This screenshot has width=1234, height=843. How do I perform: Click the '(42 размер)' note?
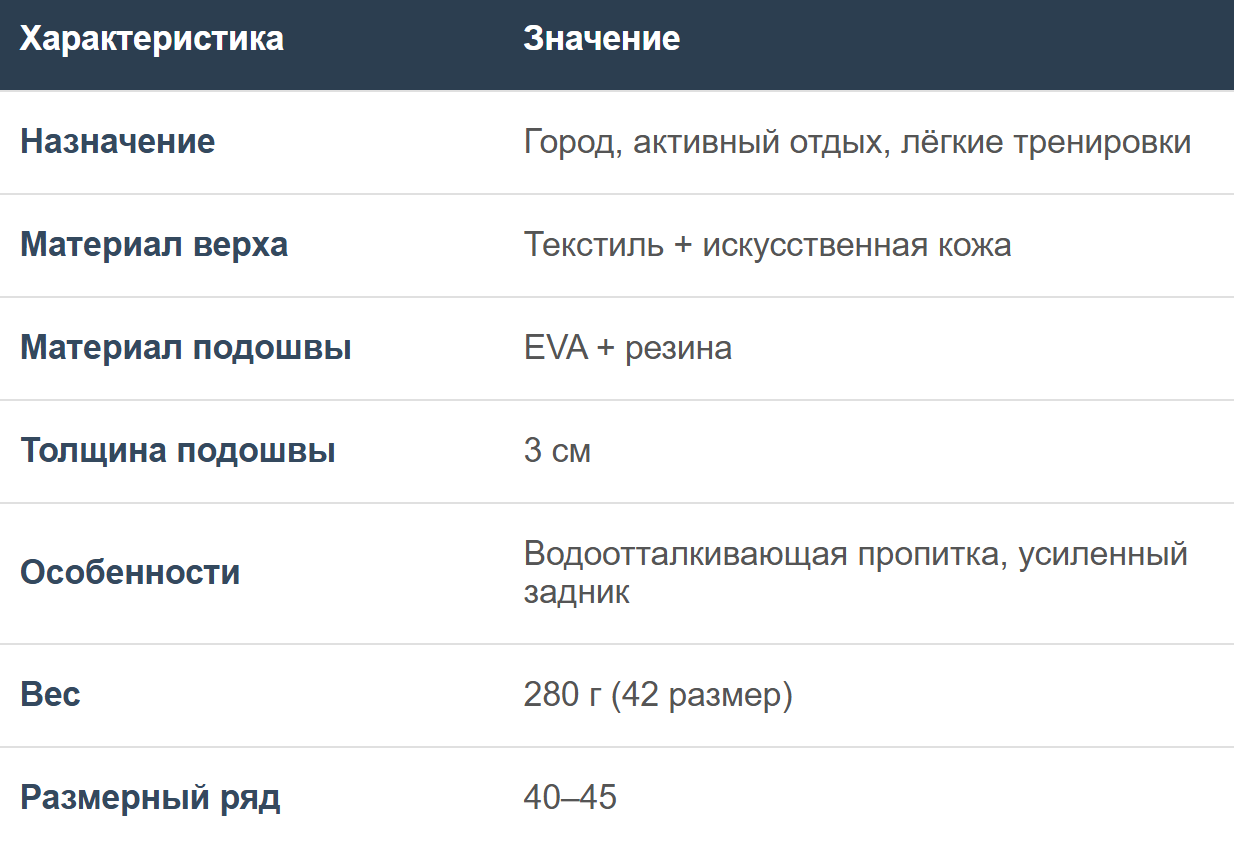coord(701,695)
